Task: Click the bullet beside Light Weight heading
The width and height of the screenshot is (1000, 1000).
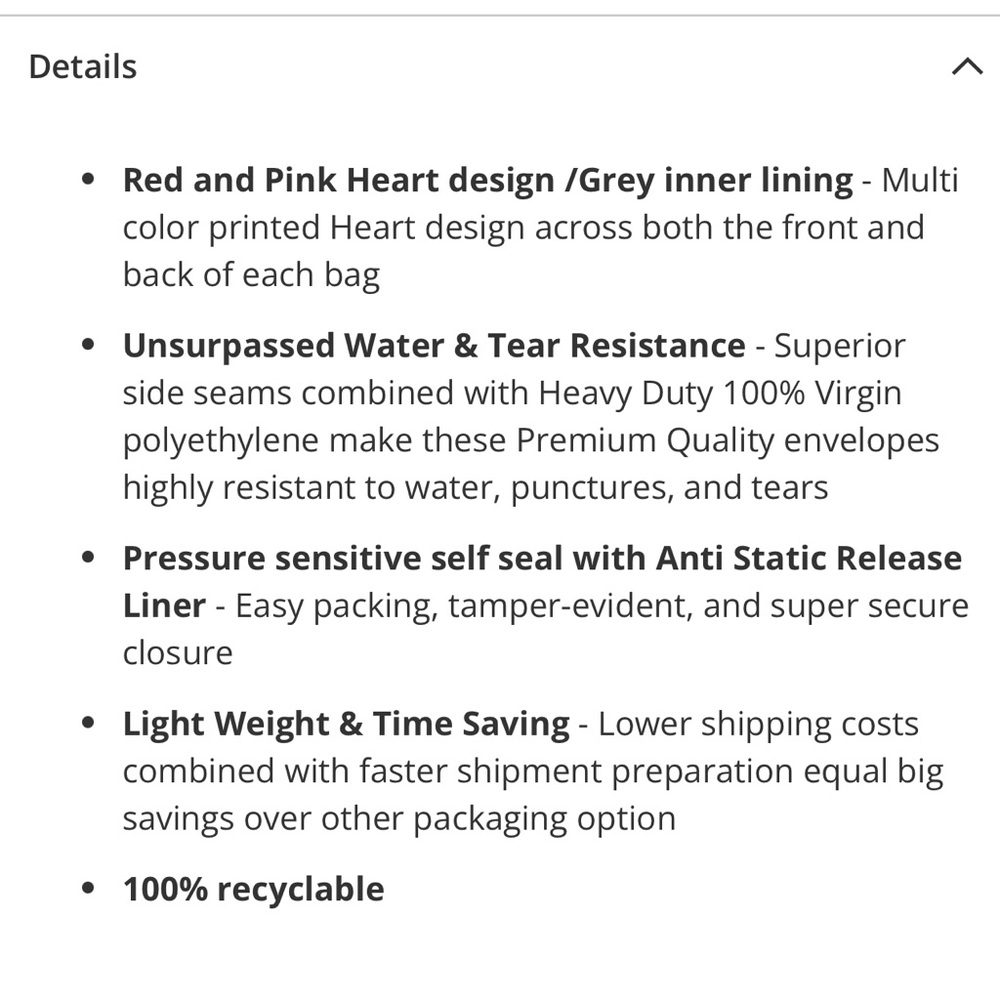Action: point(89,723)
